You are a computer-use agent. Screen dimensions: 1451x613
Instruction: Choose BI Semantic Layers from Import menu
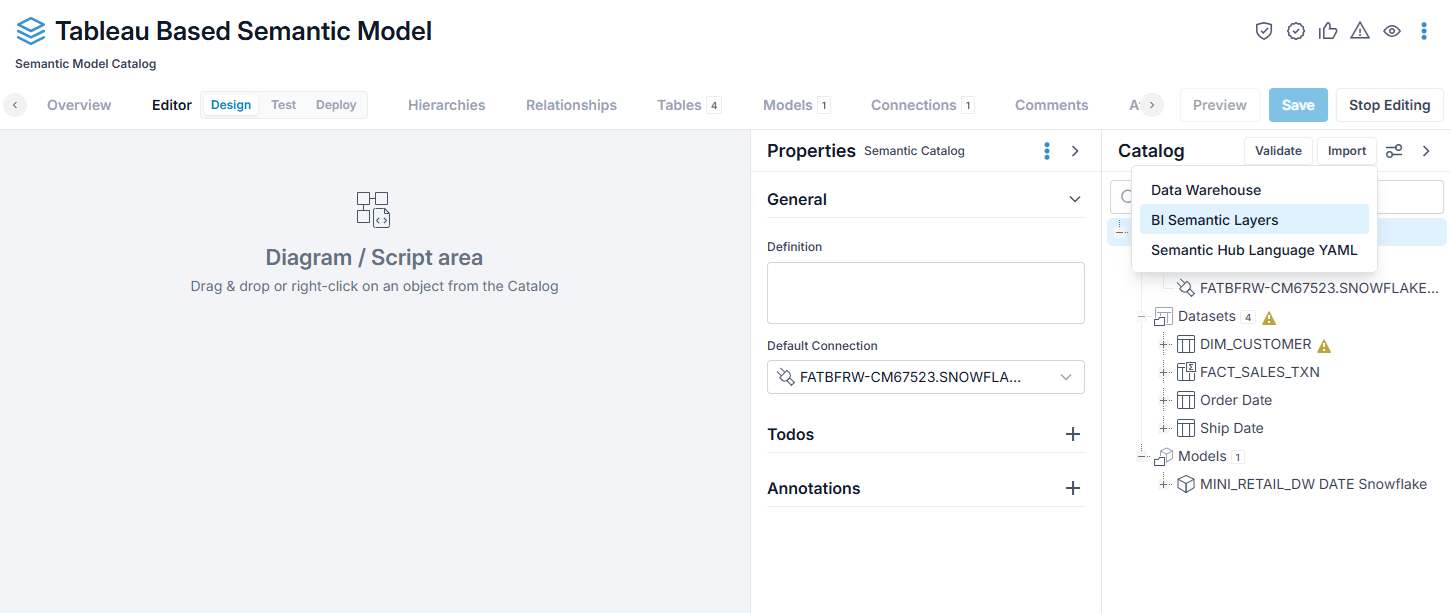tap(1254, 220)
